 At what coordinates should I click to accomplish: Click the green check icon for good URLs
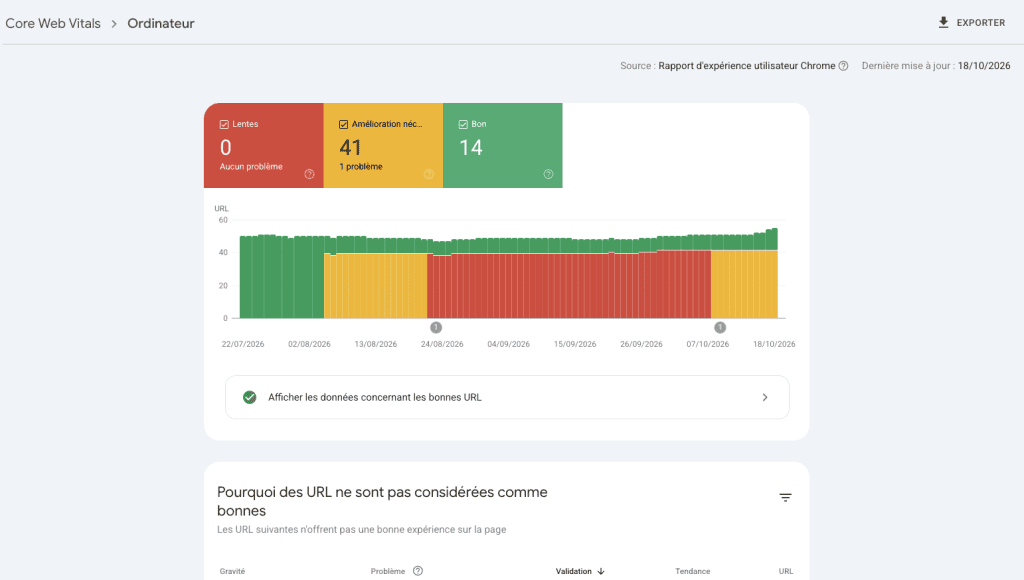[x=249, y=397]
